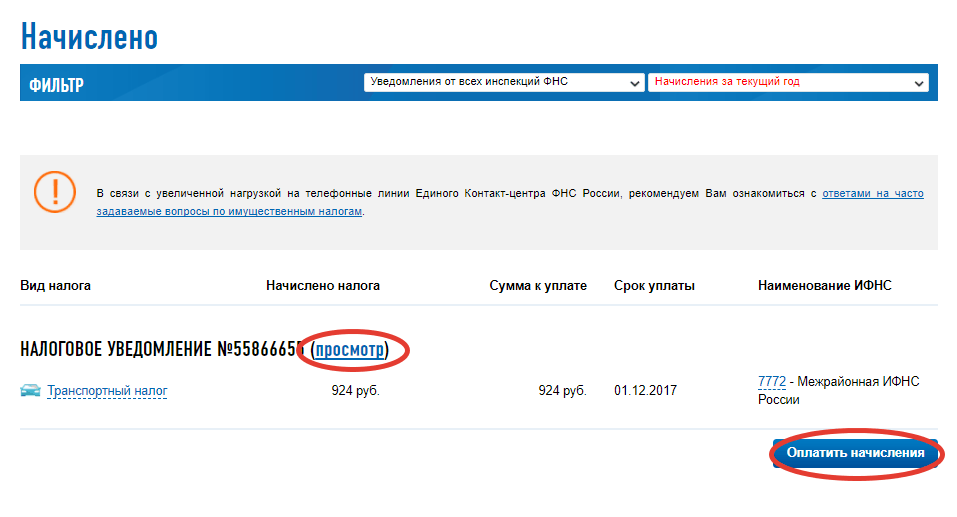Image resolution: width=957 pixels, height=517 pixels.
Task: Click the orange exclamation warning icon
Action: (x=55, y=192)
